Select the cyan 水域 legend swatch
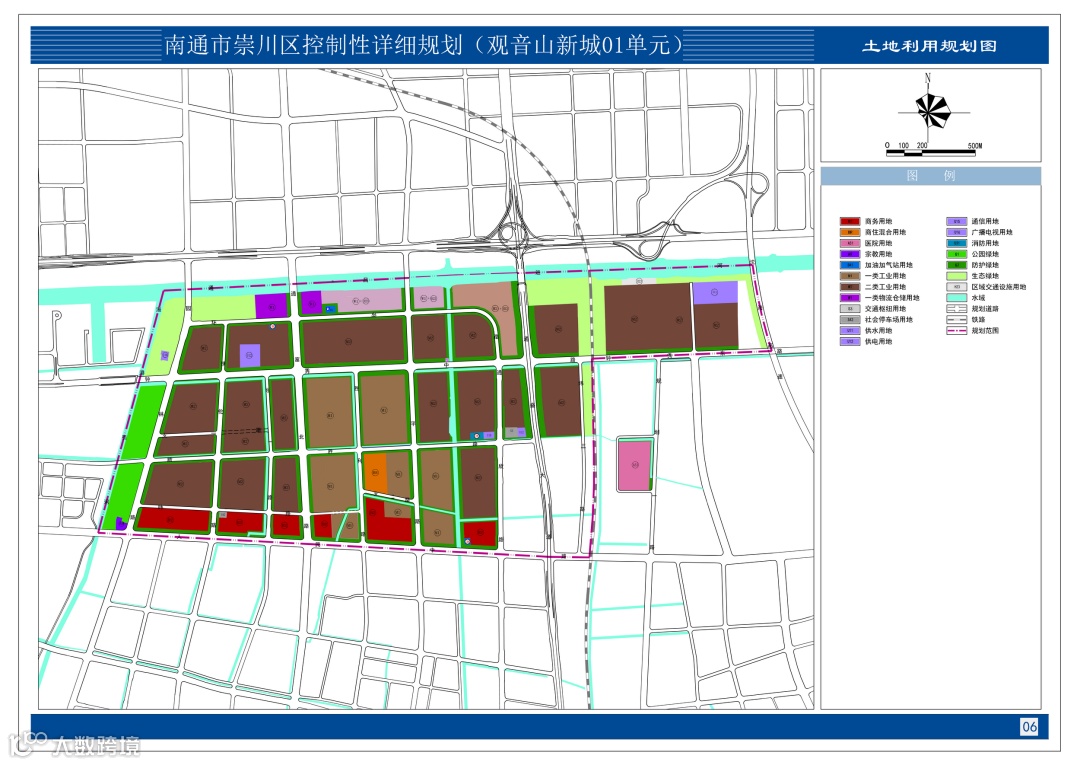The height and width of the screenshot is (765, 1080). click(x=957, y=298)
